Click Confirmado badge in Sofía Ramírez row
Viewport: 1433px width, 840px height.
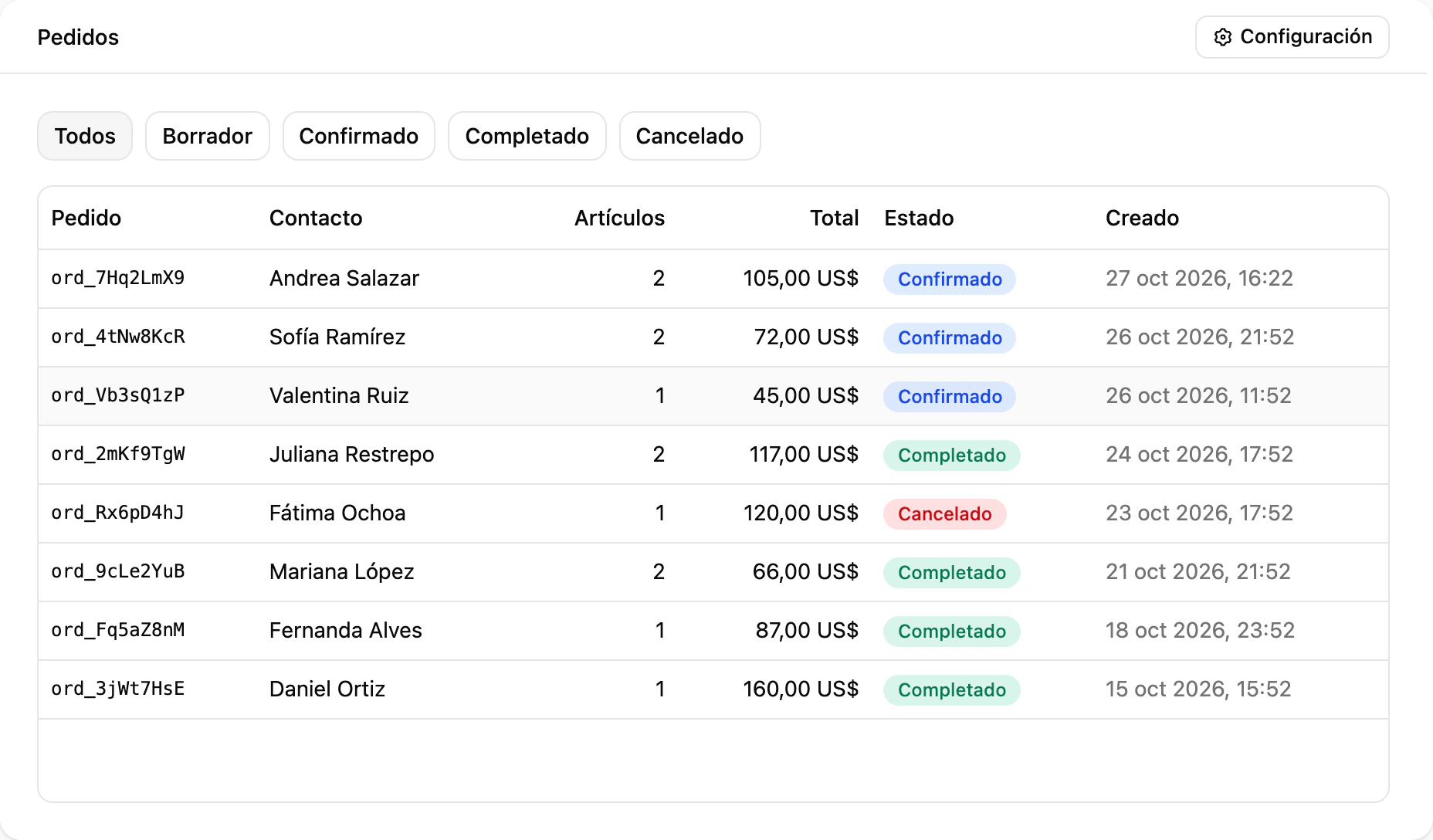click(950, 337)
